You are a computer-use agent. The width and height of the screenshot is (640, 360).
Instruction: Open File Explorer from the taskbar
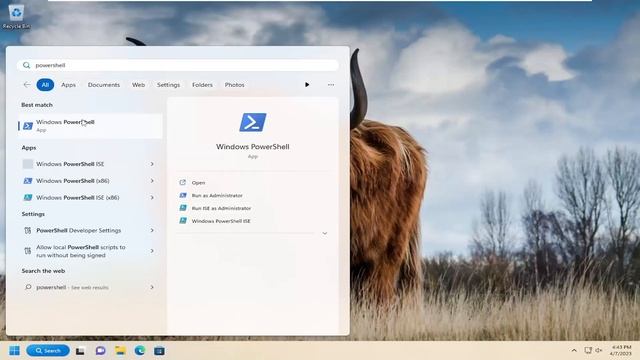tap(120, 351)
